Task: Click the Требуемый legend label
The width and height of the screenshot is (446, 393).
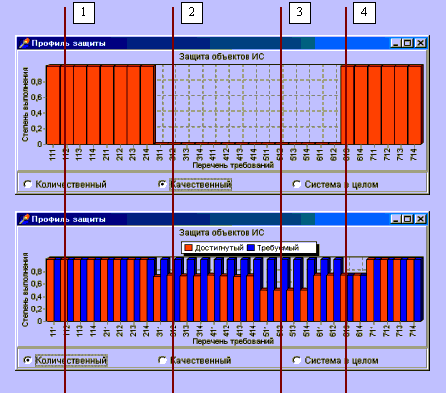Action: click(x=278, y=248)
